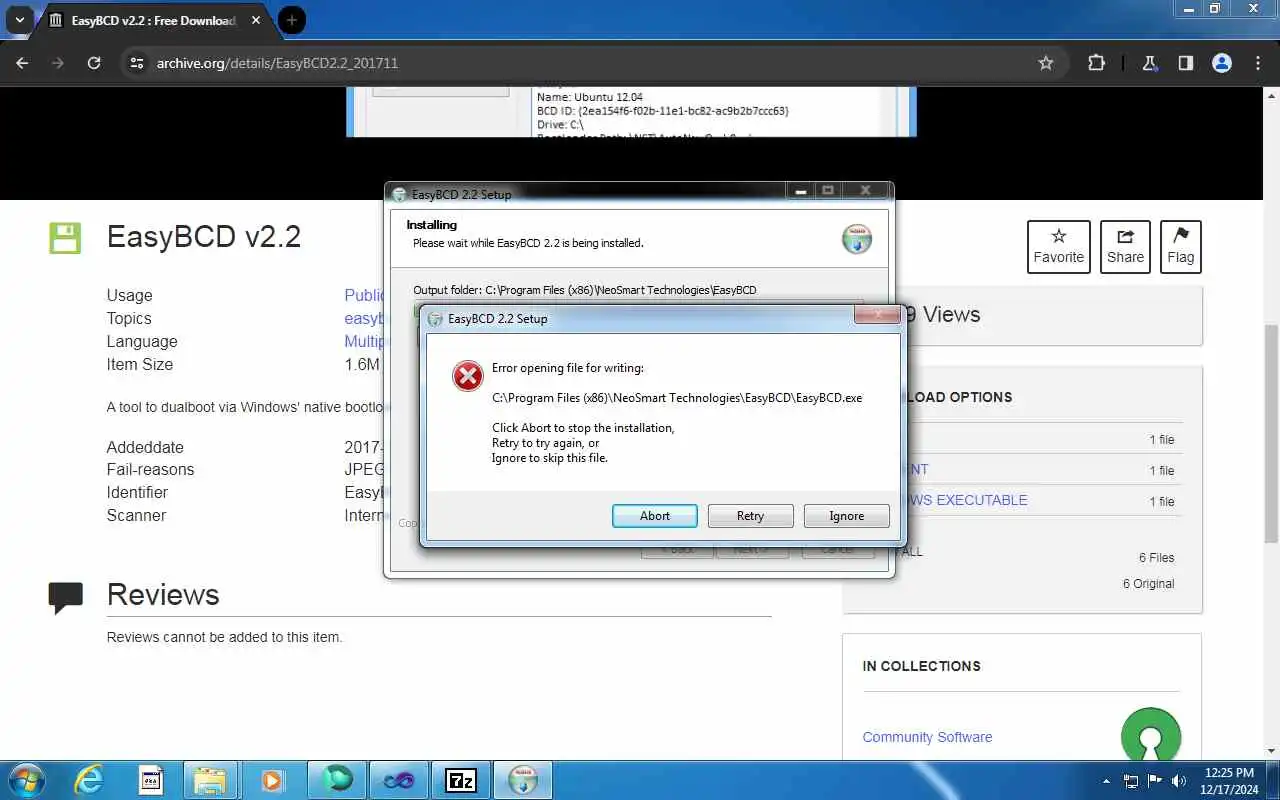Click the '6 Original' text in download options

click(1148, 584)
